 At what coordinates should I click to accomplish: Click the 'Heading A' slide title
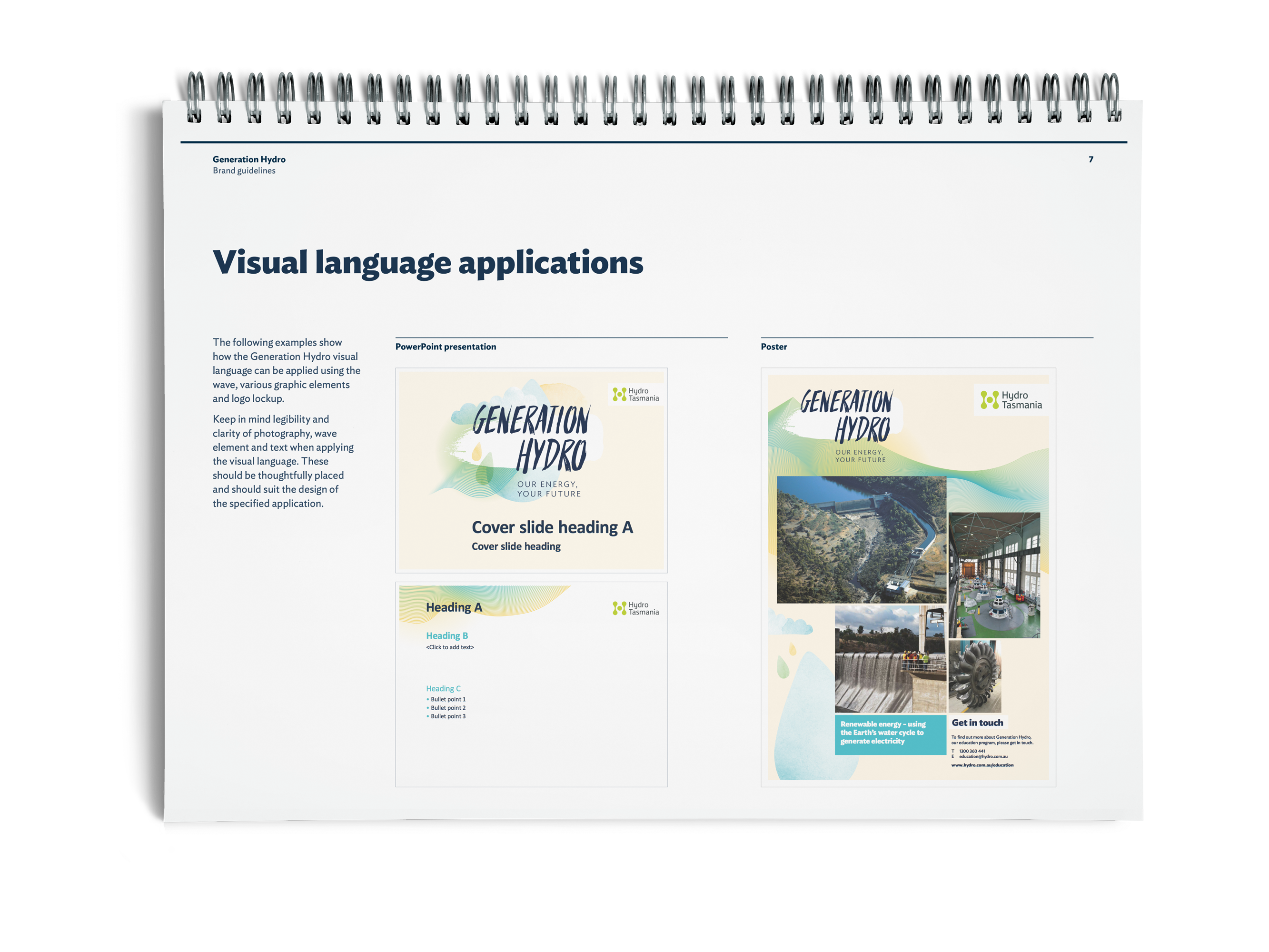tap(454, 607)
